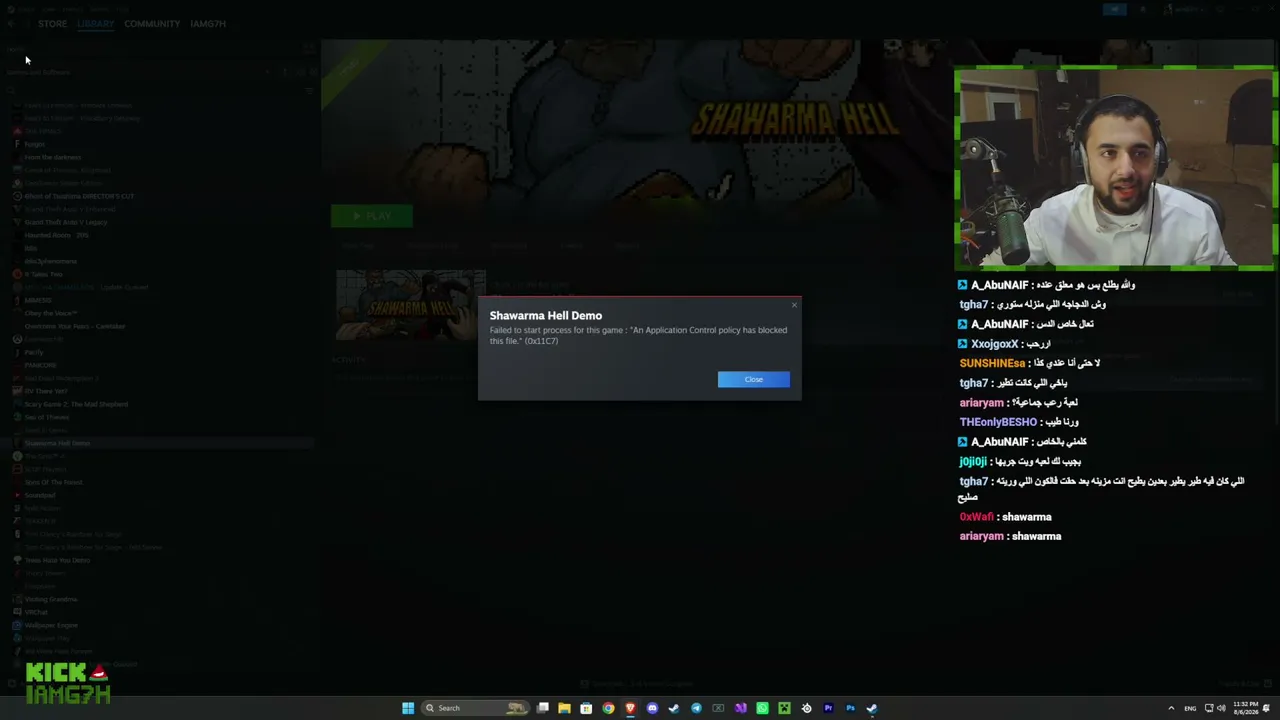Select RV There Yet? in library
This screenshot has height=720, width=1280.
point(45,391)
